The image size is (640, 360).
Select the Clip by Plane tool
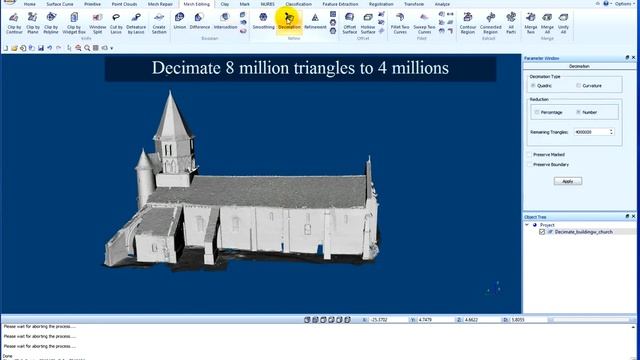[33, 23]
